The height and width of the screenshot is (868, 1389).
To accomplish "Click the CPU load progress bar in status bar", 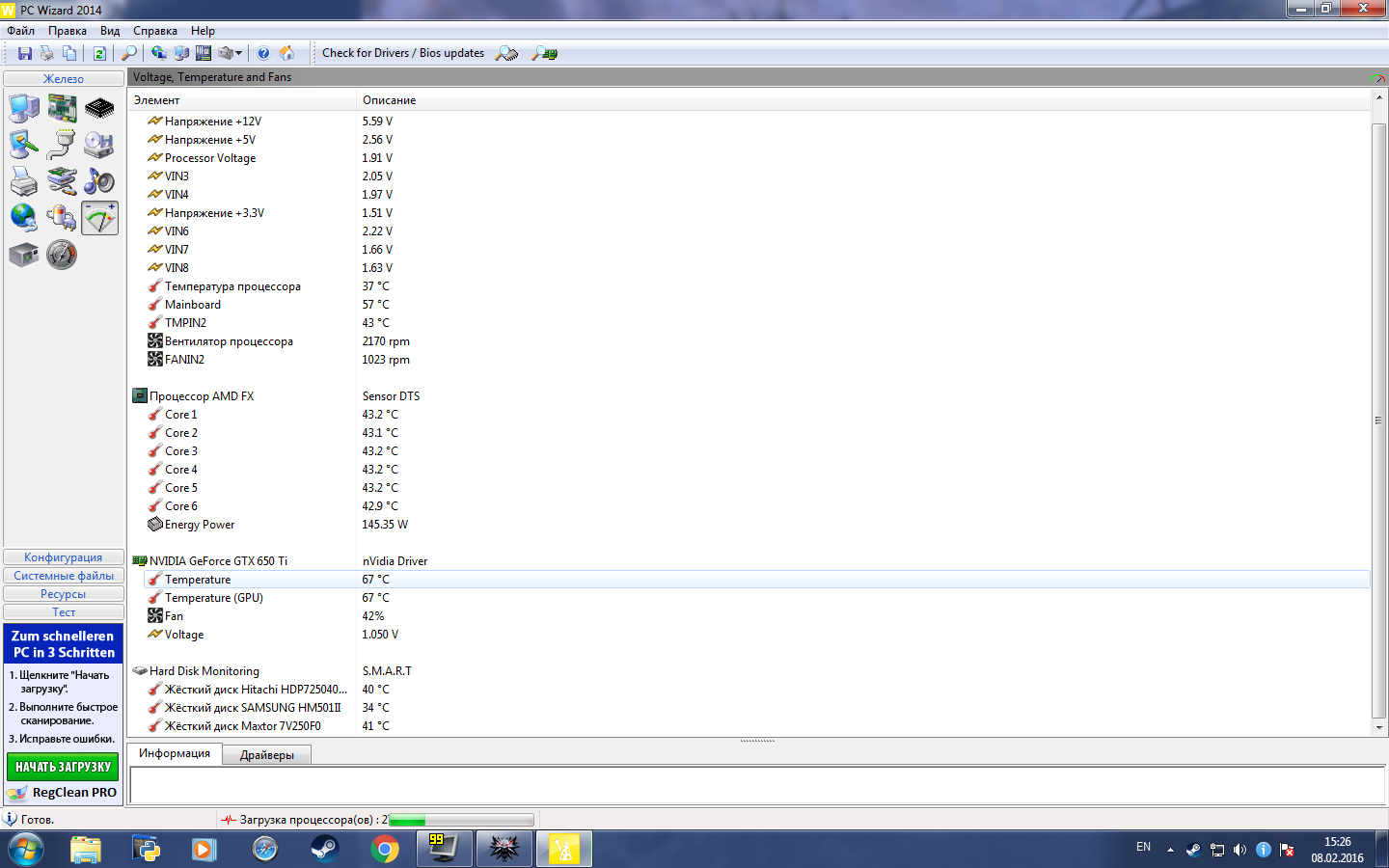I will point(461,820).
